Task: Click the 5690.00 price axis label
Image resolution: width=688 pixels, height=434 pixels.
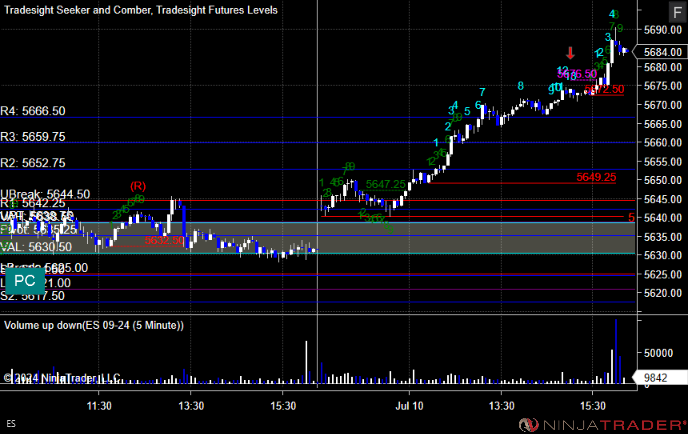Action: [663, 30]
